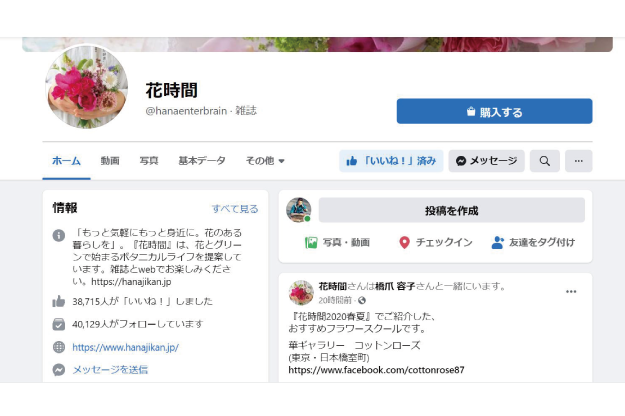Open the https://www.hanajikan.jp/ link
This screenshot has height=416, width=625.
coord(125,347)
